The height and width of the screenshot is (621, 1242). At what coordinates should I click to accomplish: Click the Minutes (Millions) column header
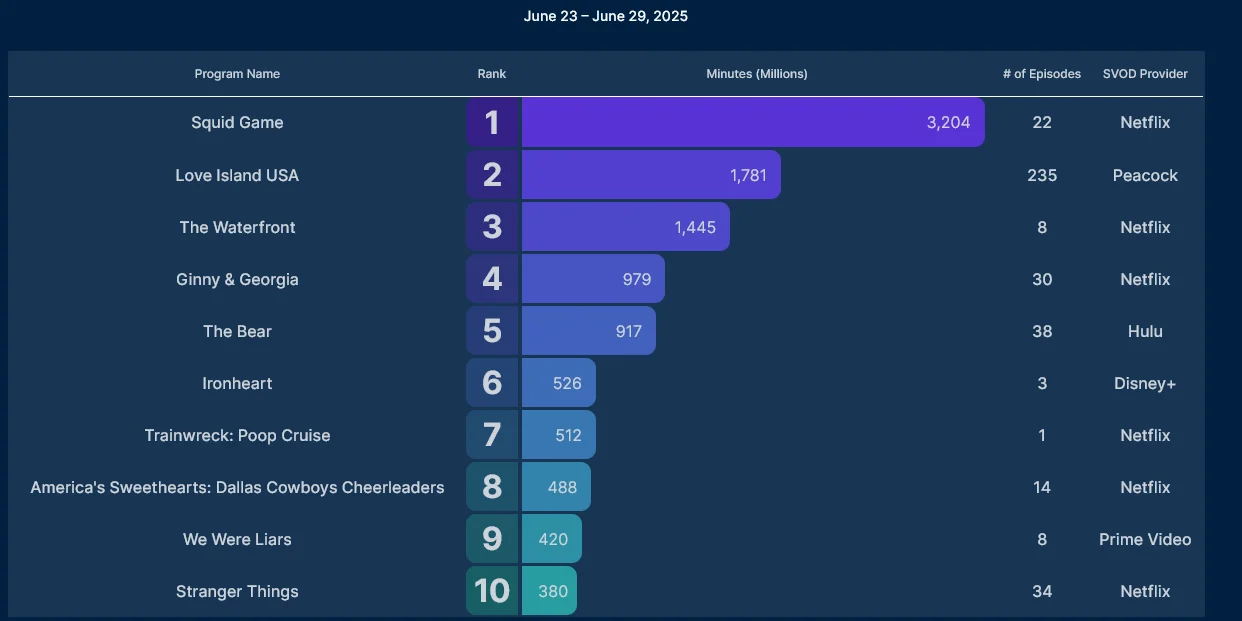[756, 74]
